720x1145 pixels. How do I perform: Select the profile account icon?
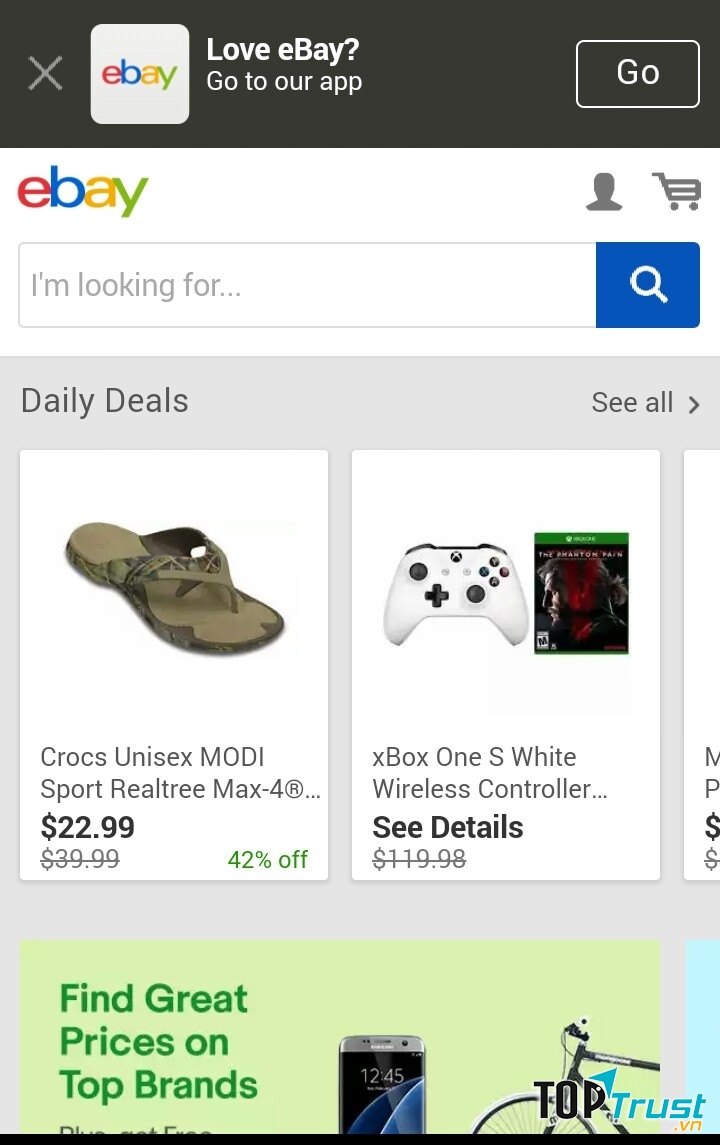click(605, 192)
